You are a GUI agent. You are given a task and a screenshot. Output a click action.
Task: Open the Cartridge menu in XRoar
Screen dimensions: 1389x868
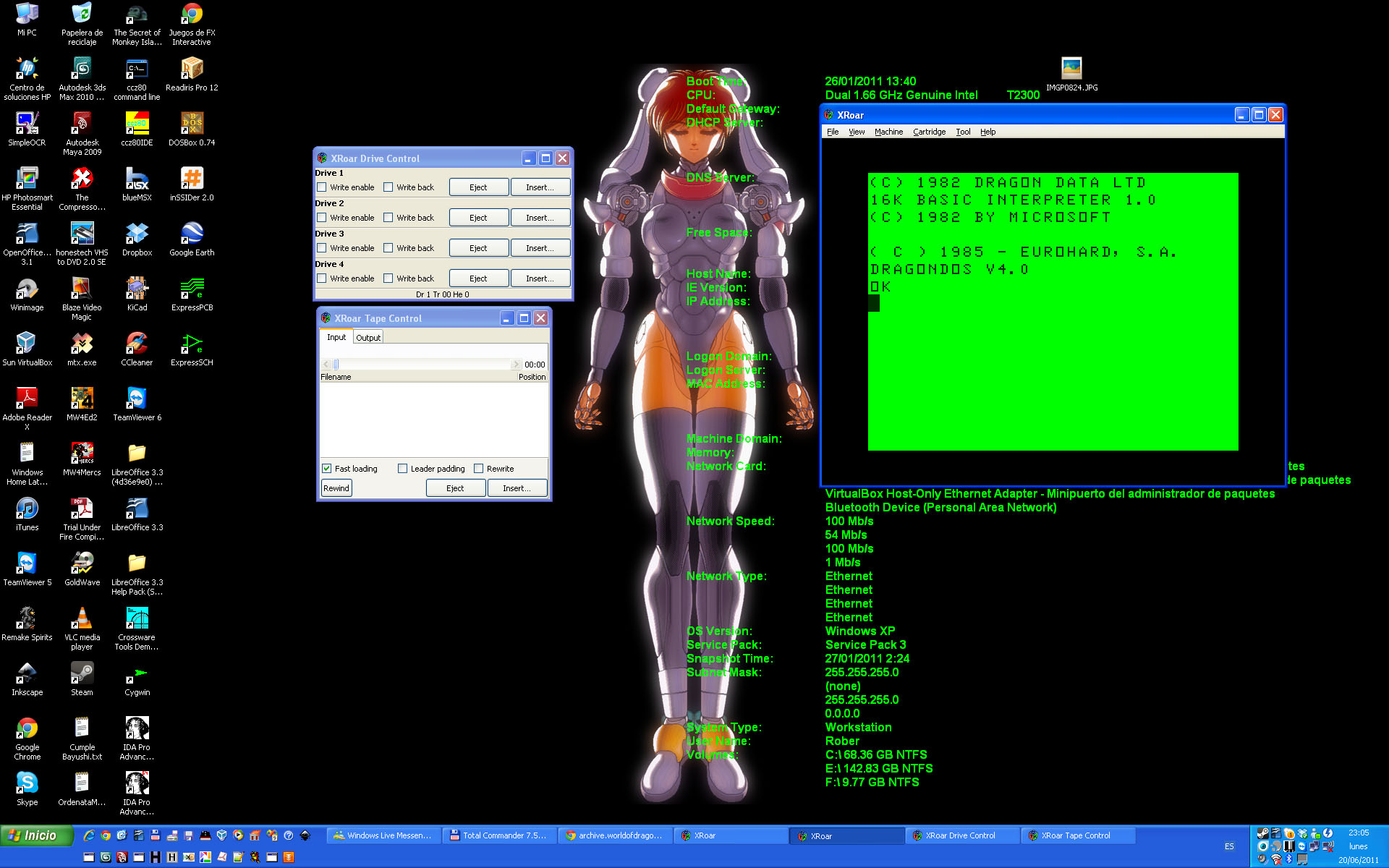click(929, 132)
